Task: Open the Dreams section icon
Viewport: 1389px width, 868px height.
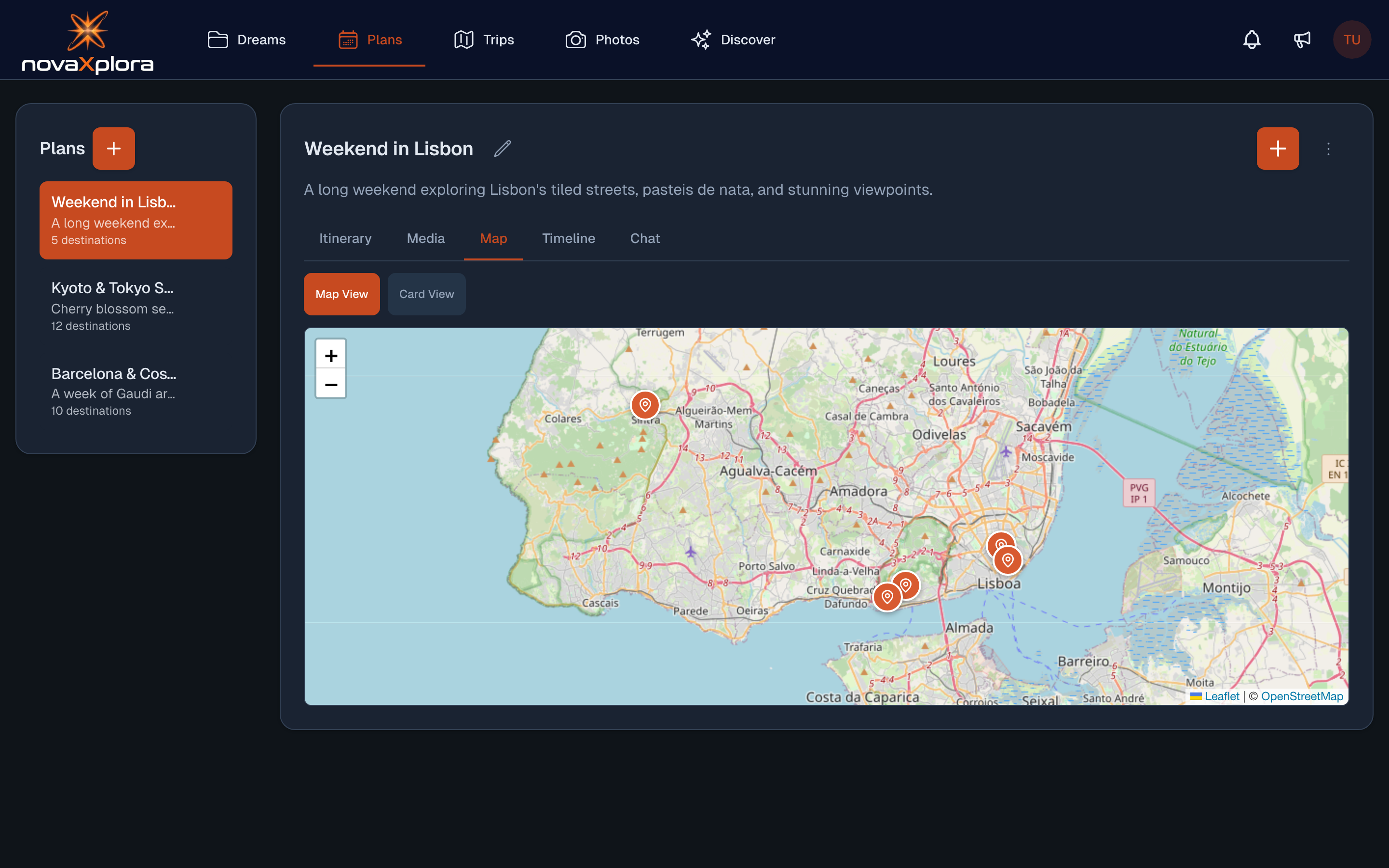Action: click(x=217, y=39)
